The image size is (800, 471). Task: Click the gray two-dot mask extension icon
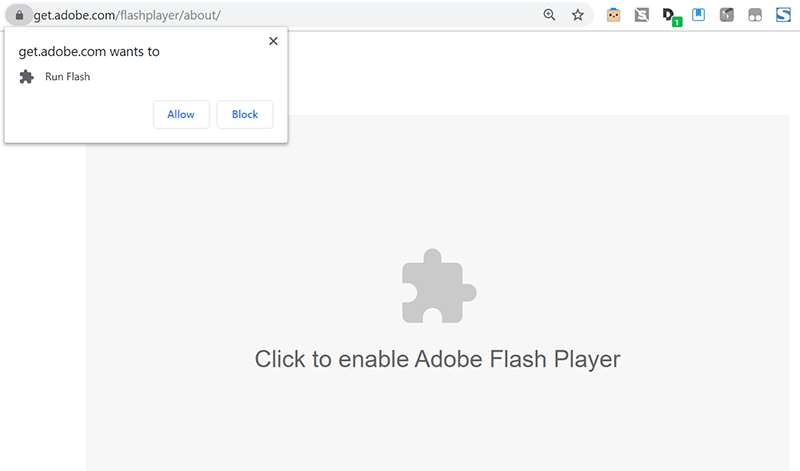click(755, 15)
